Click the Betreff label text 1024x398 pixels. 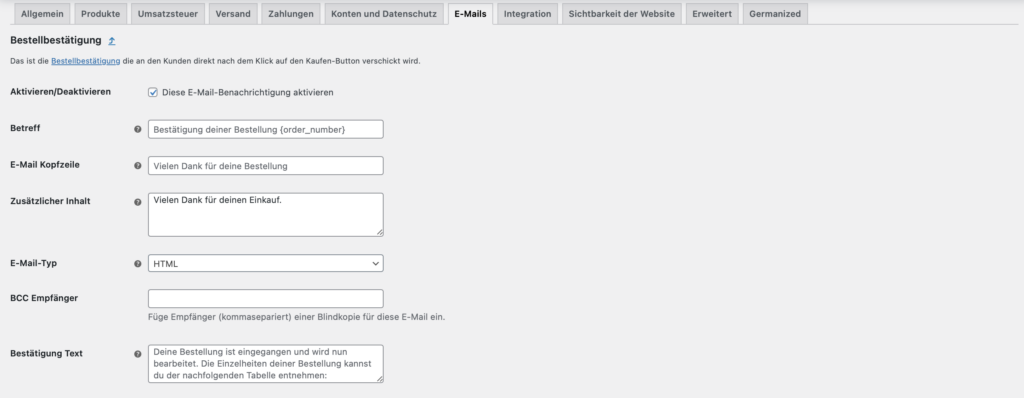25,129
